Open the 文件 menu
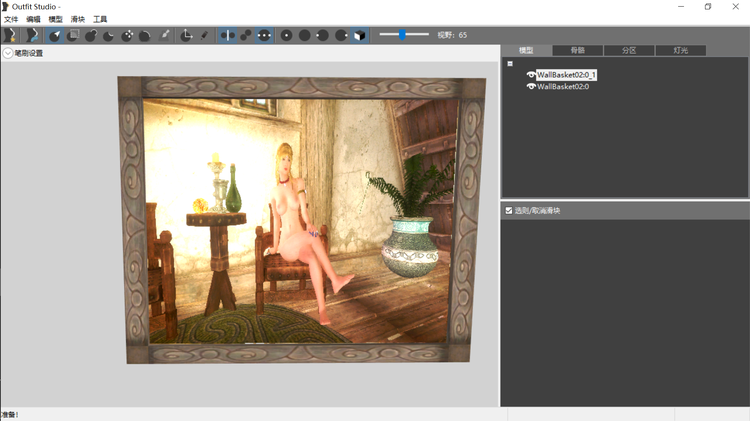 (11, 19)
